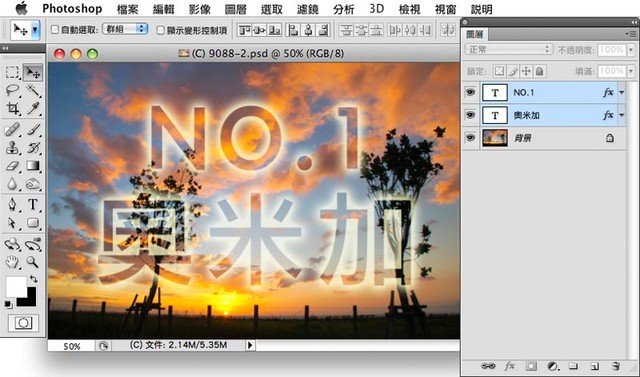
Task: Open the layers panel options menu
Action: (x=630, y=34)
